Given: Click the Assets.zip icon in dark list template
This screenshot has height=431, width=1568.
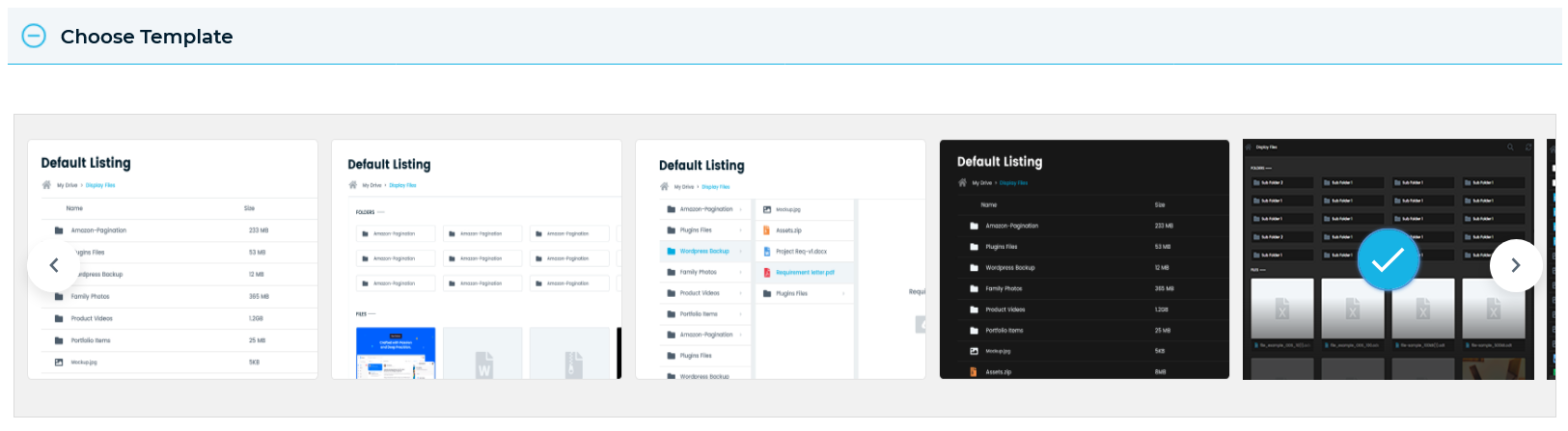Looking at the screenshot, I should pos(974,371).
